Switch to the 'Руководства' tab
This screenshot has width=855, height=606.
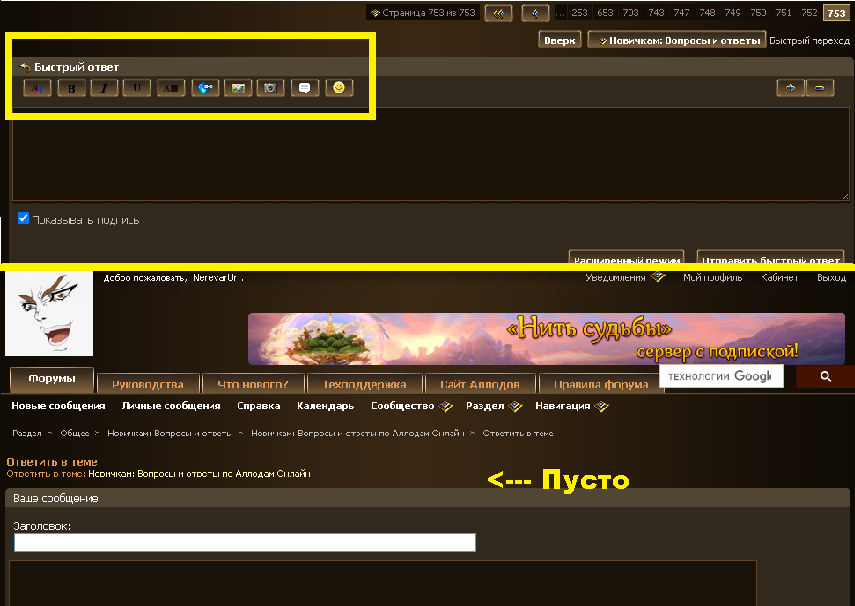[x=148, y=383]
